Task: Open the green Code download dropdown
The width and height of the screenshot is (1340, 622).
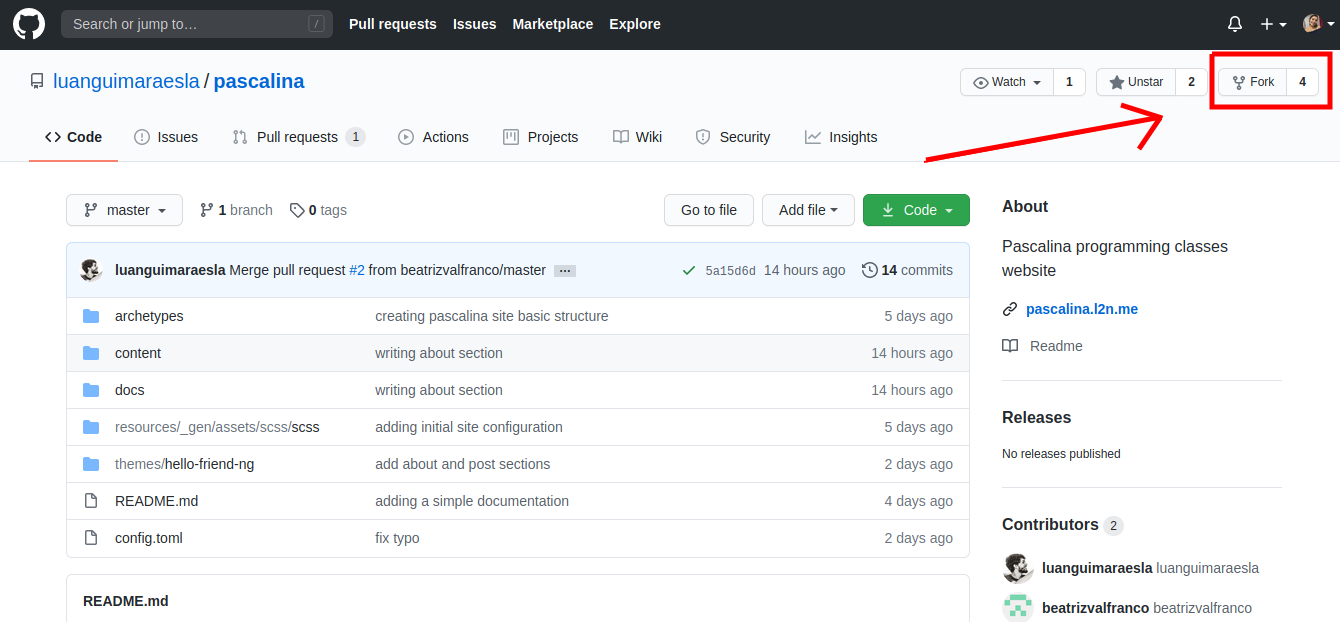Action: click(916, 210)
